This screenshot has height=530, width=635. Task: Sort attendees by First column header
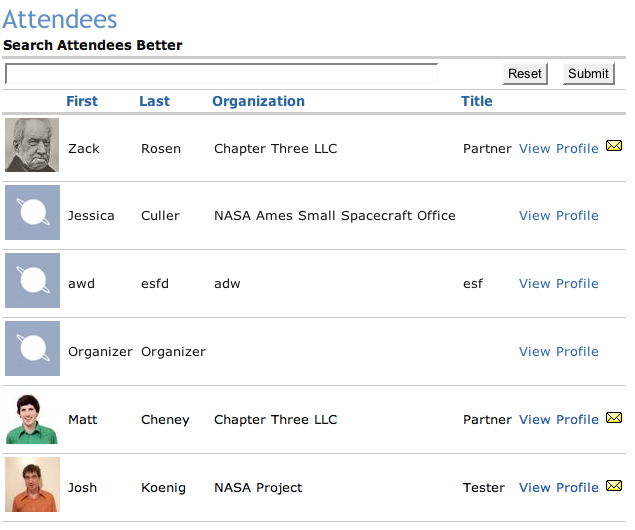tap(82, 101)
